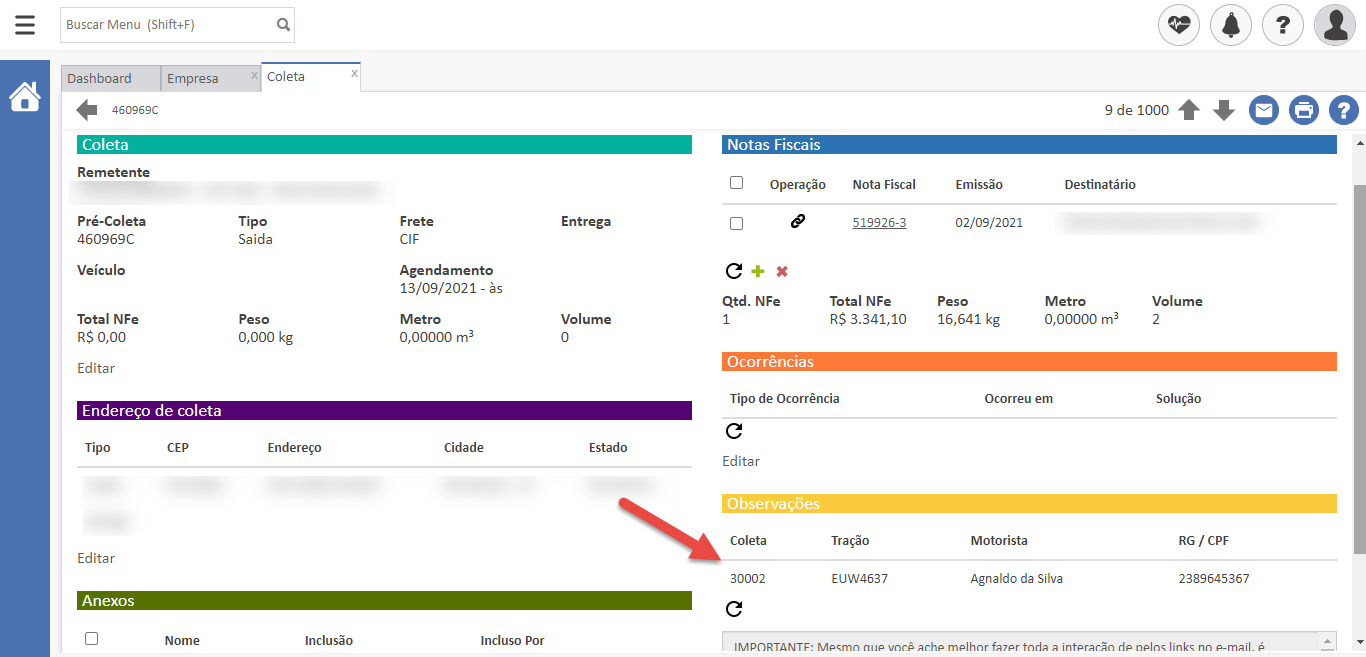Screen dimensions: 1366x657
Task: Tick the checkbox for nota 519926-3
Action: pyautogui.click(x=737, y=223)
